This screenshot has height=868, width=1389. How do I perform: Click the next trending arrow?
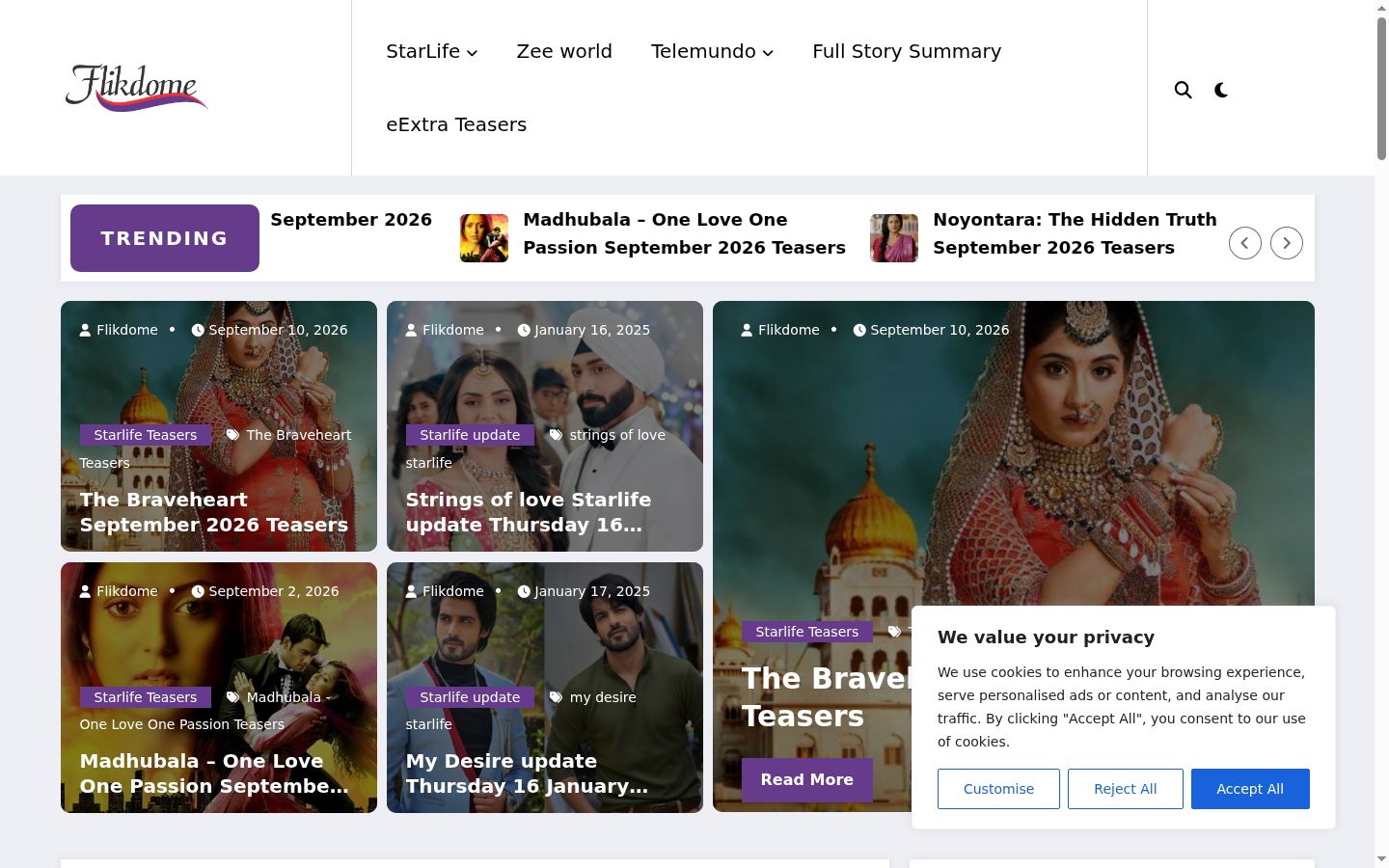[x=1287, y=243]
